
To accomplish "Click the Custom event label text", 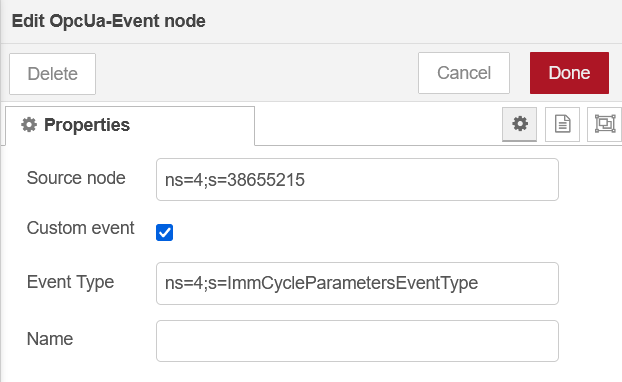I will pos(81,228).
